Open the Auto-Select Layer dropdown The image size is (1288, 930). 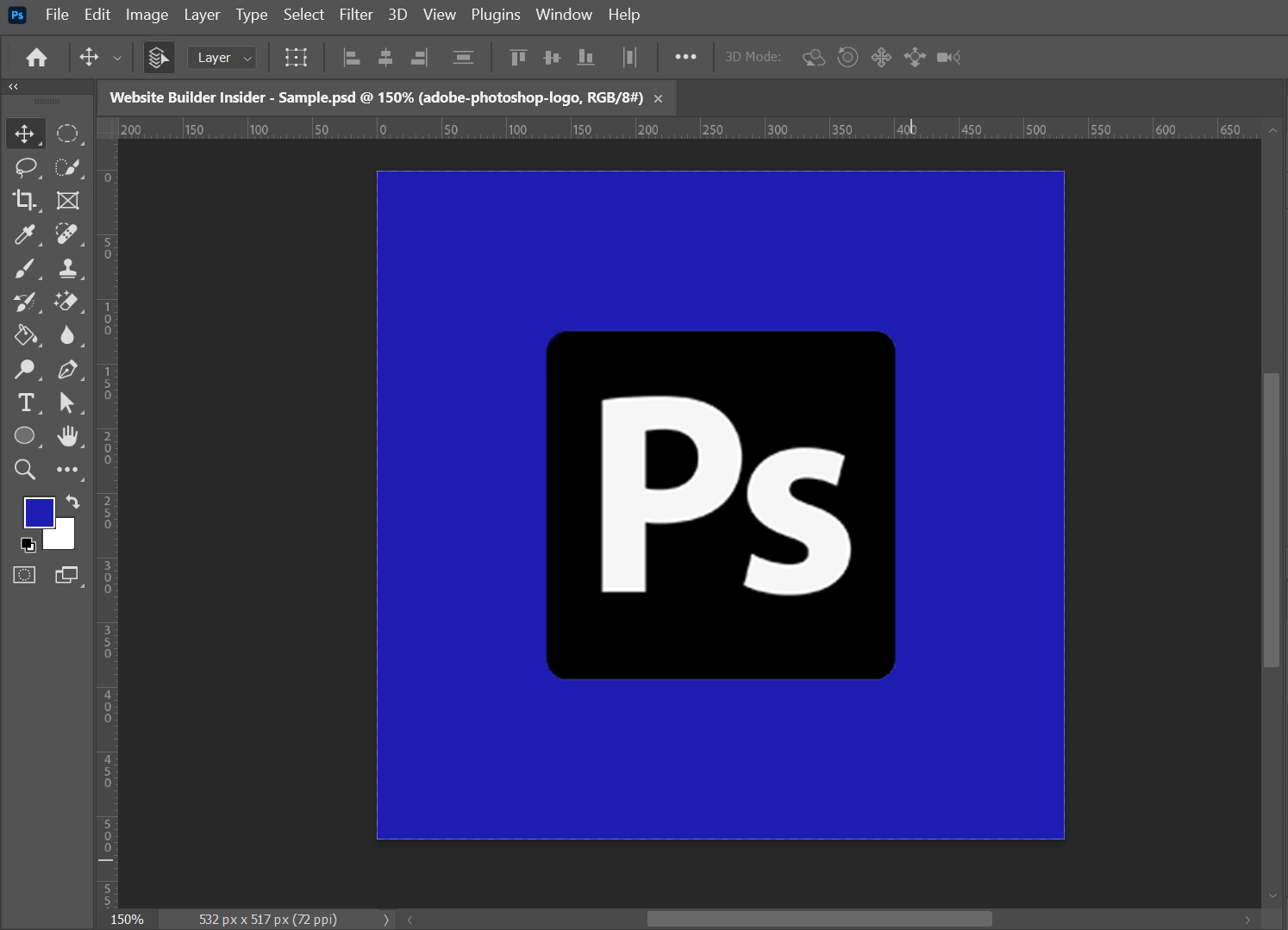point(222,58)
